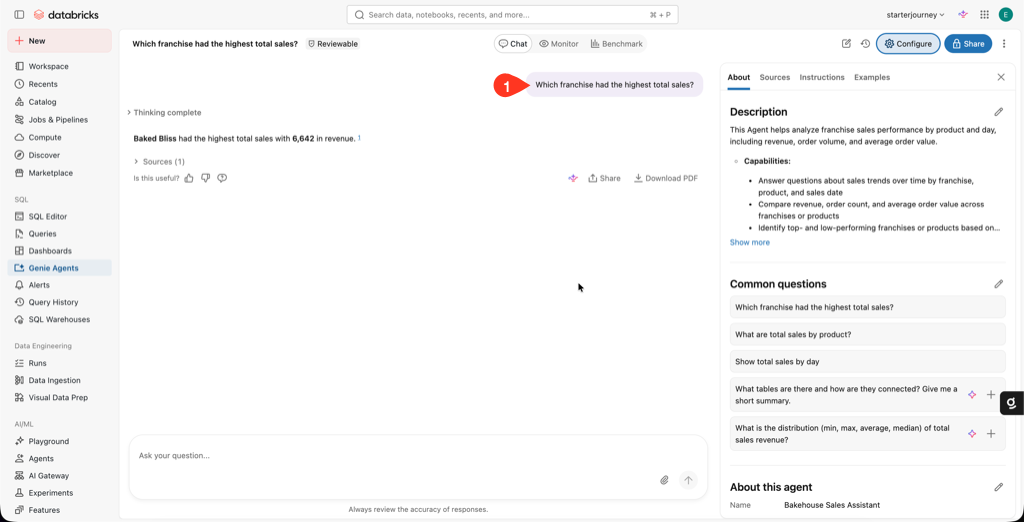The height and width of the screenshot is (522, 1024).
Task: Select 'What are total sales by product?'
Action: (867, 334)
